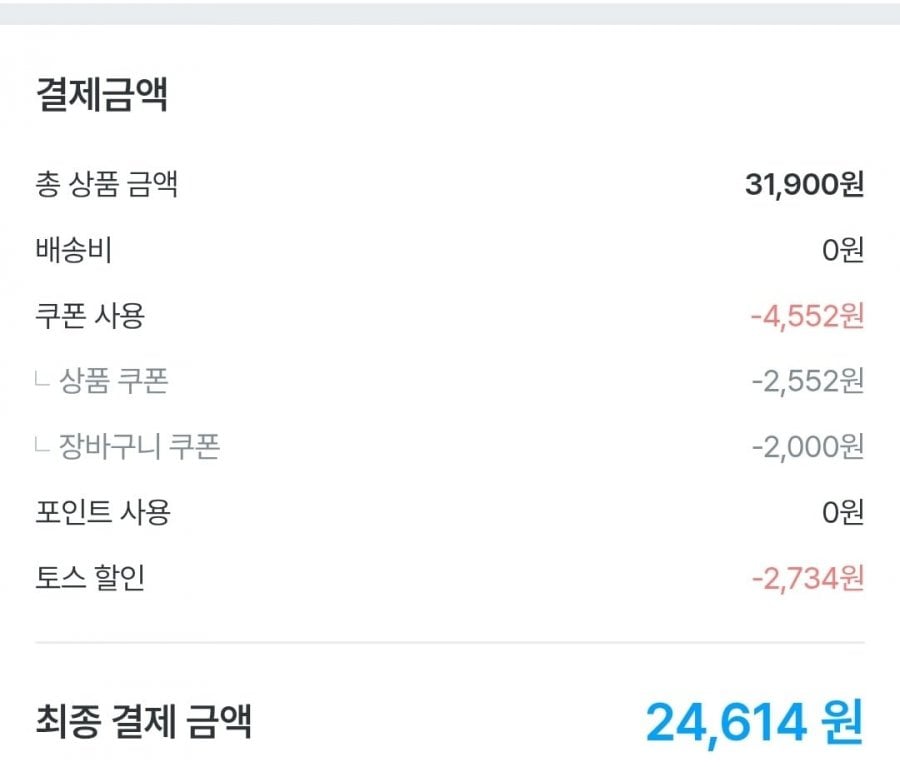The height and width of the screenshot is (767, 900).
Task: Click the indent marker before 장바구니 쿠폰
Action: (x=42, y=447)
